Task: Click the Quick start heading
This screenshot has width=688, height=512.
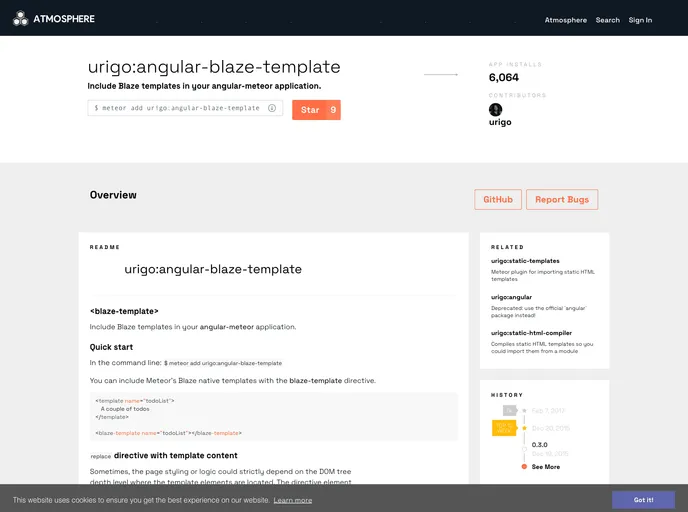Action: [x=111, y=347]
